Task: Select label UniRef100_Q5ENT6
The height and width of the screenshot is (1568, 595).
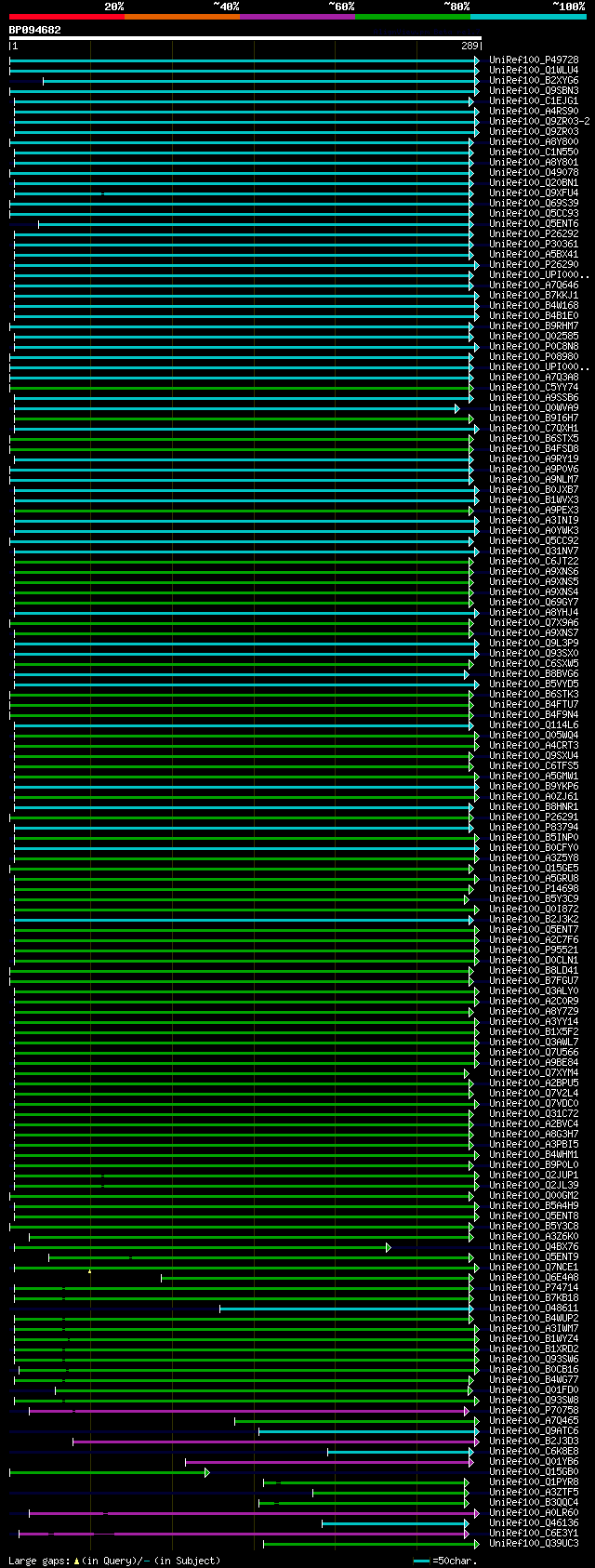Action: click(x=534, y=223)
